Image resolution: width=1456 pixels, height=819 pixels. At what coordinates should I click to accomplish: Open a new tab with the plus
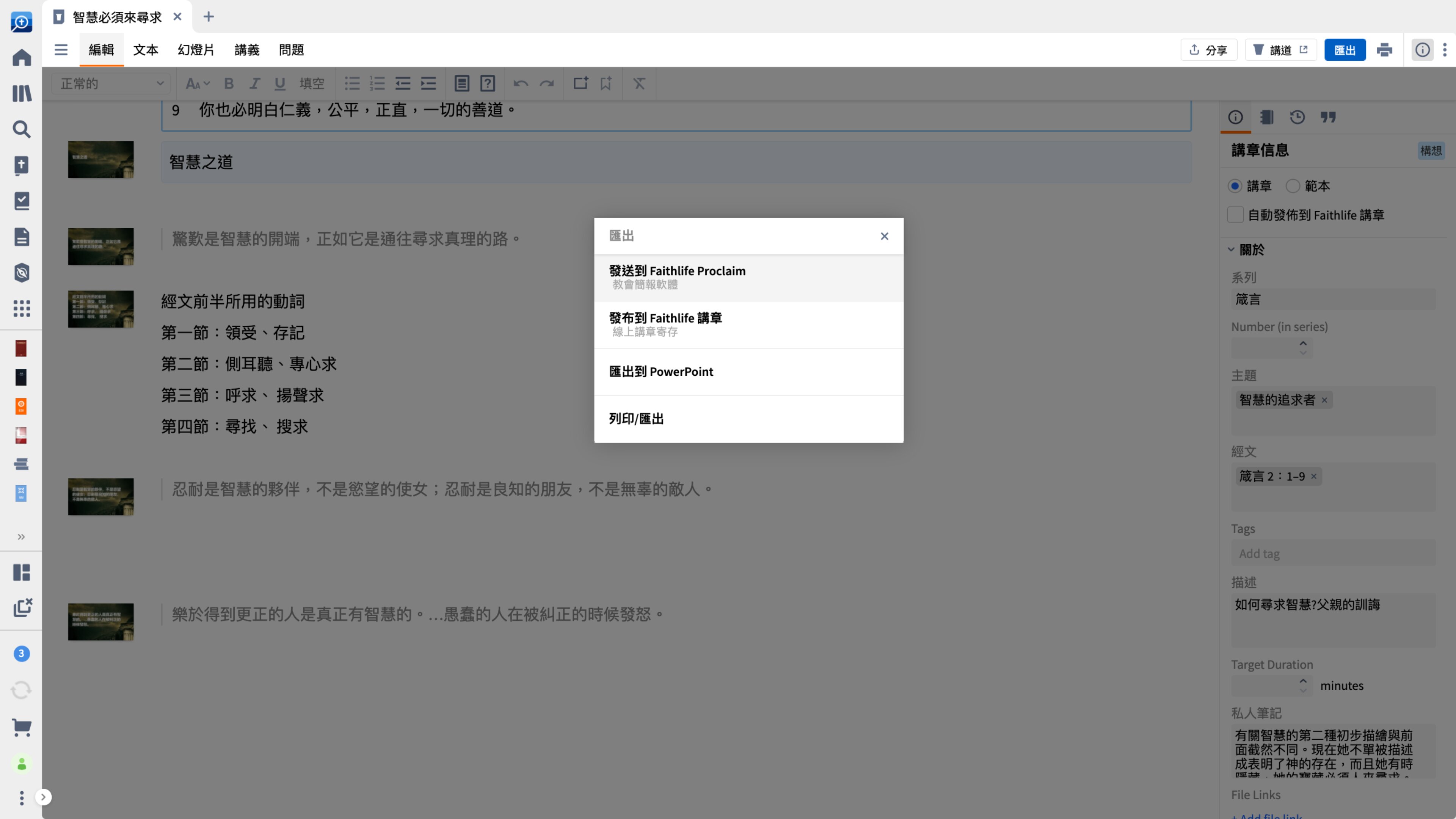click(x=208, y=16)
